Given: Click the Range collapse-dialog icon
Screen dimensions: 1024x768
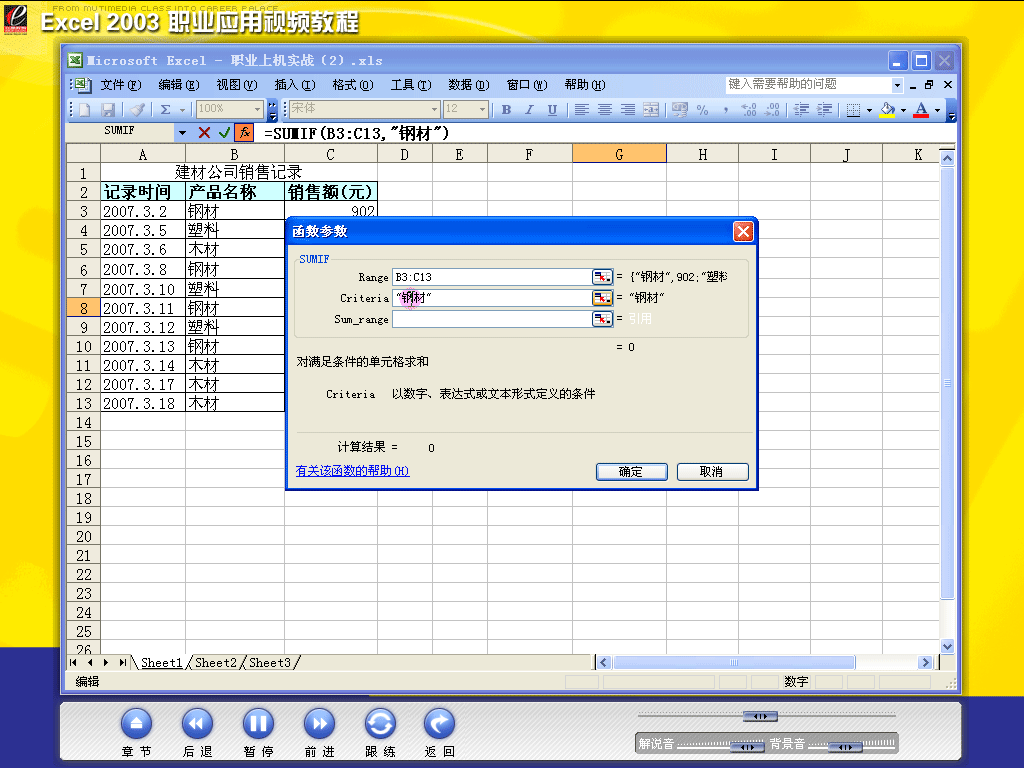Looking at the screenshot, I should (x=602, y=277).
